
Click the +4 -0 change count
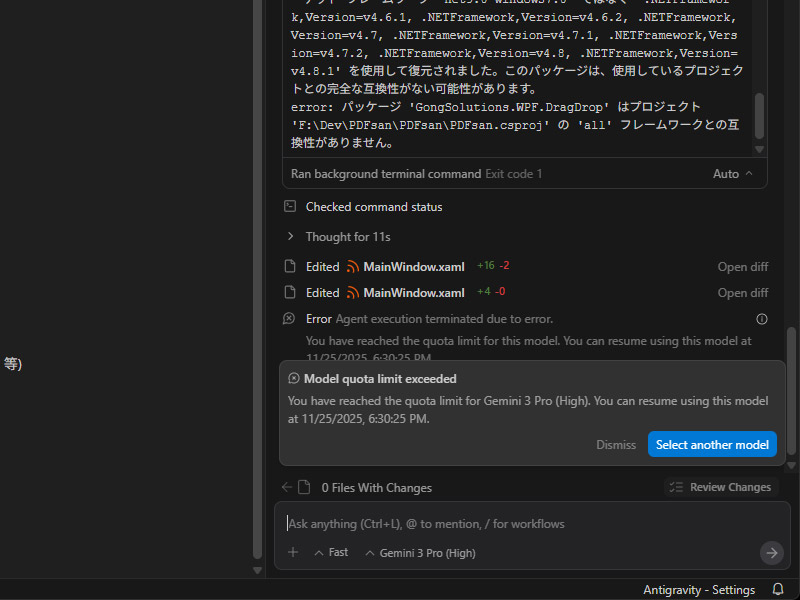coord(491,291)
